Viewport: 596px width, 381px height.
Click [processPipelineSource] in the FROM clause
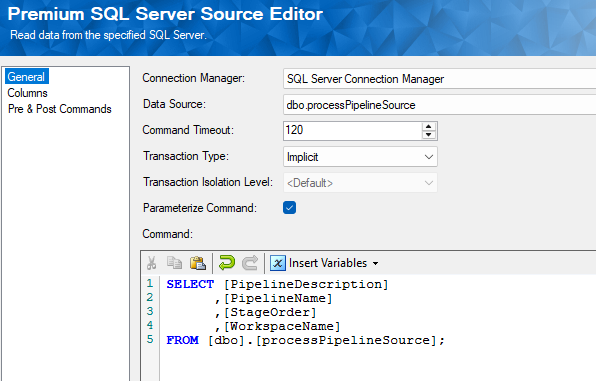click(x=346, y=340)
